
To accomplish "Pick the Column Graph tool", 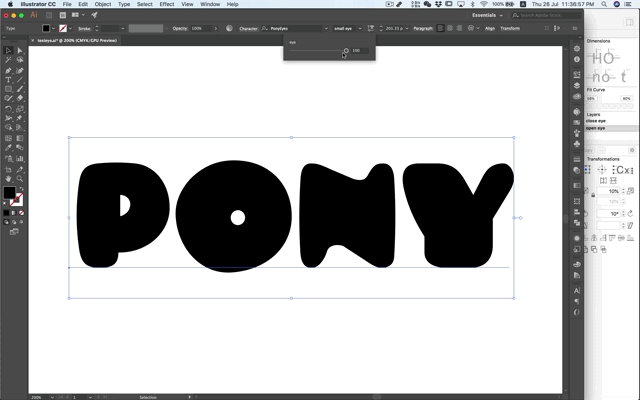I will tap(20, 158).
